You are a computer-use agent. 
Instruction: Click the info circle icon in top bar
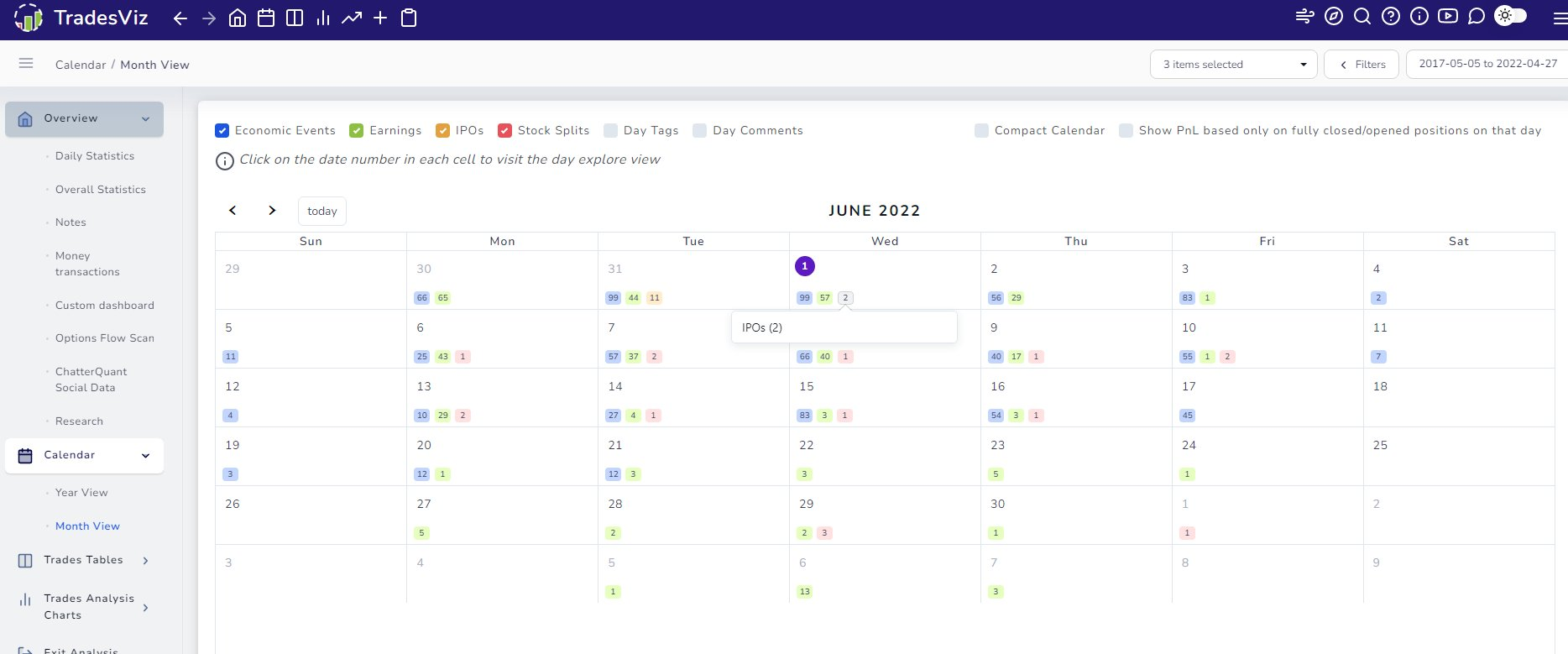click(x=1419, y=16)
